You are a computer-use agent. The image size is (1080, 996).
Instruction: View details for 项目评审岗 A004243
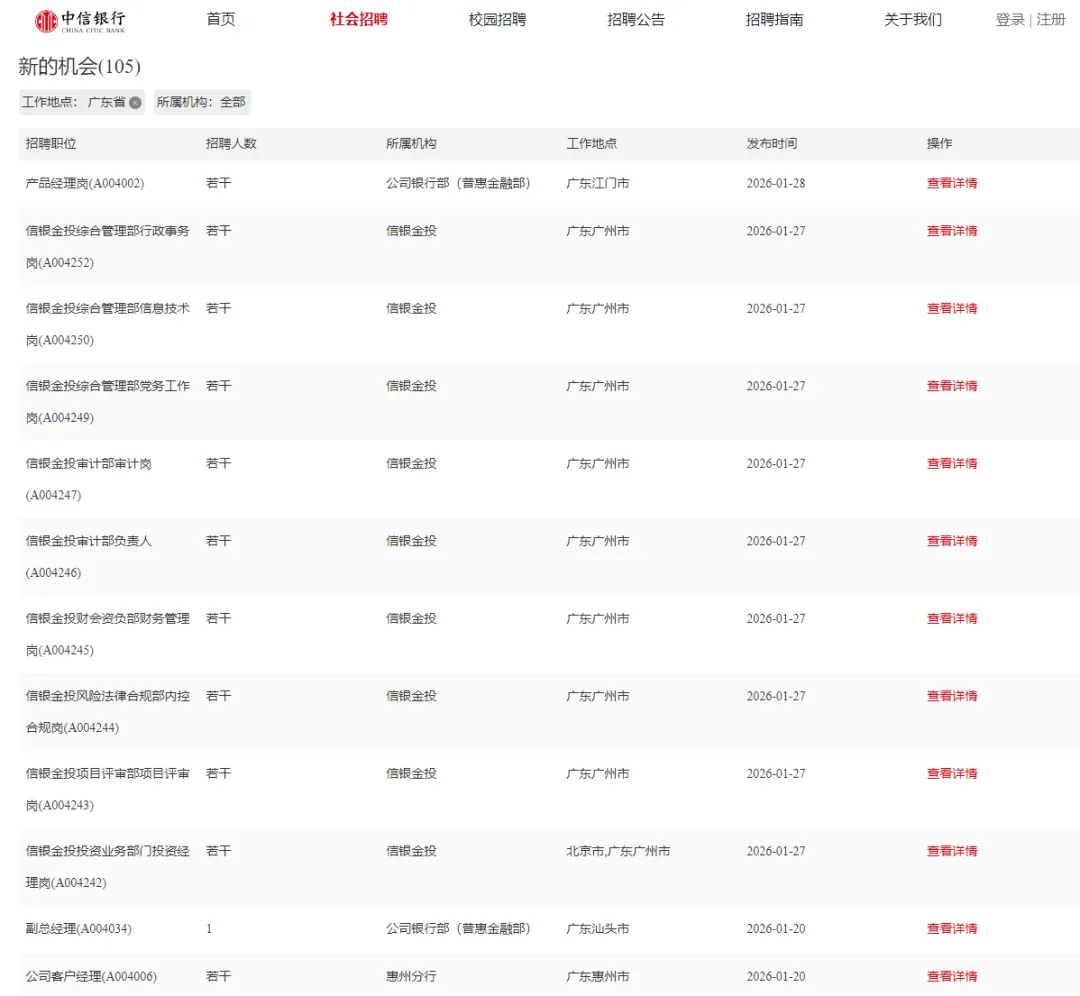click(952, 774)
